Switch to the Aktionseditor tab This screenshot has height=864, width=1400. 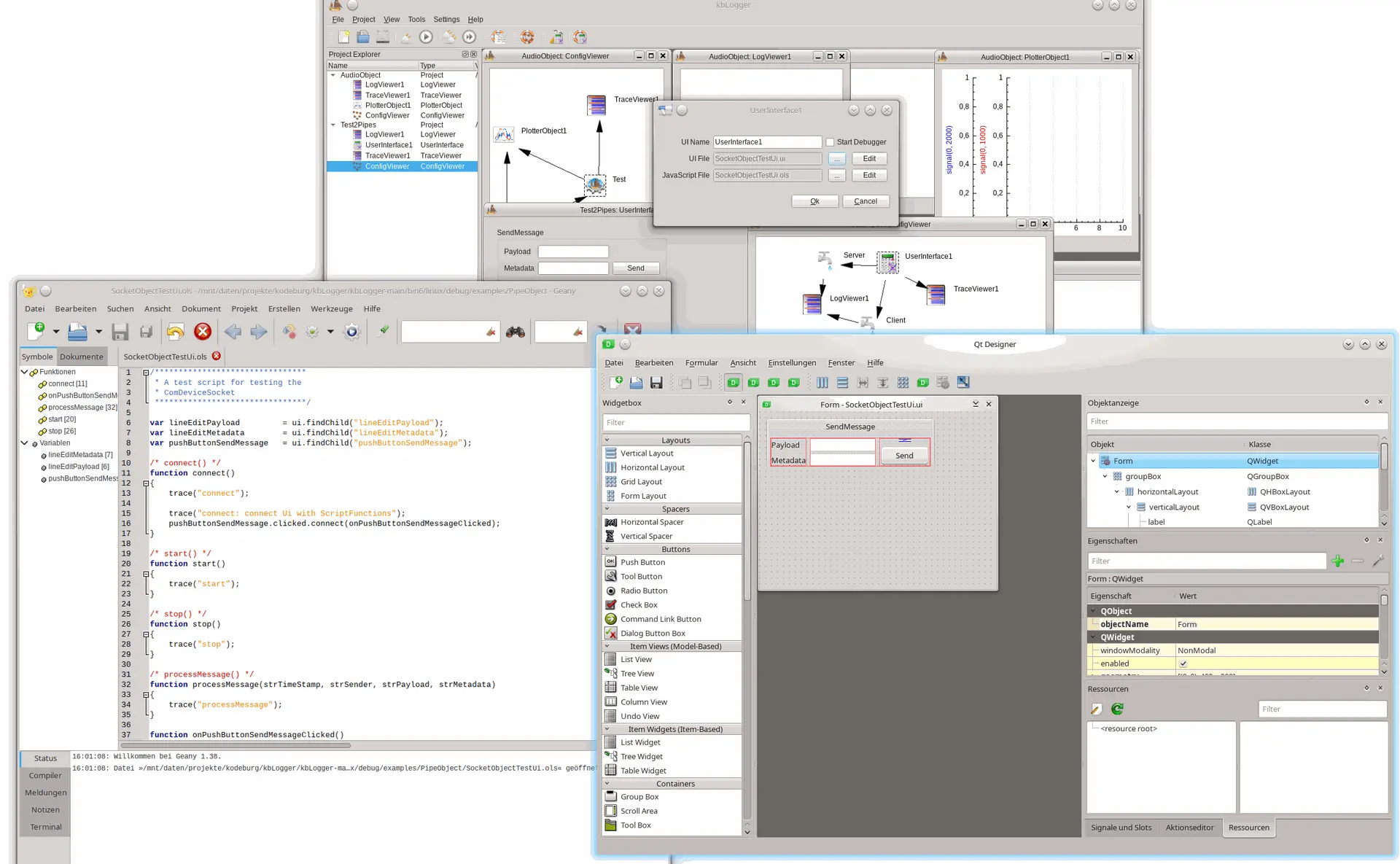click(x=1189, y=828)
